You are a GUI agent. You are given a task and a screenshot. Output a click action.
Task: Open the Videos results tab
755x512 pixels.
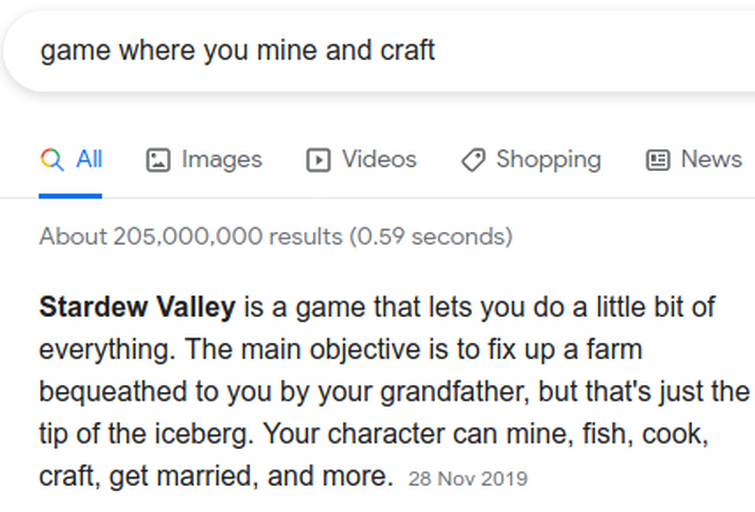[x=379, y=159]
